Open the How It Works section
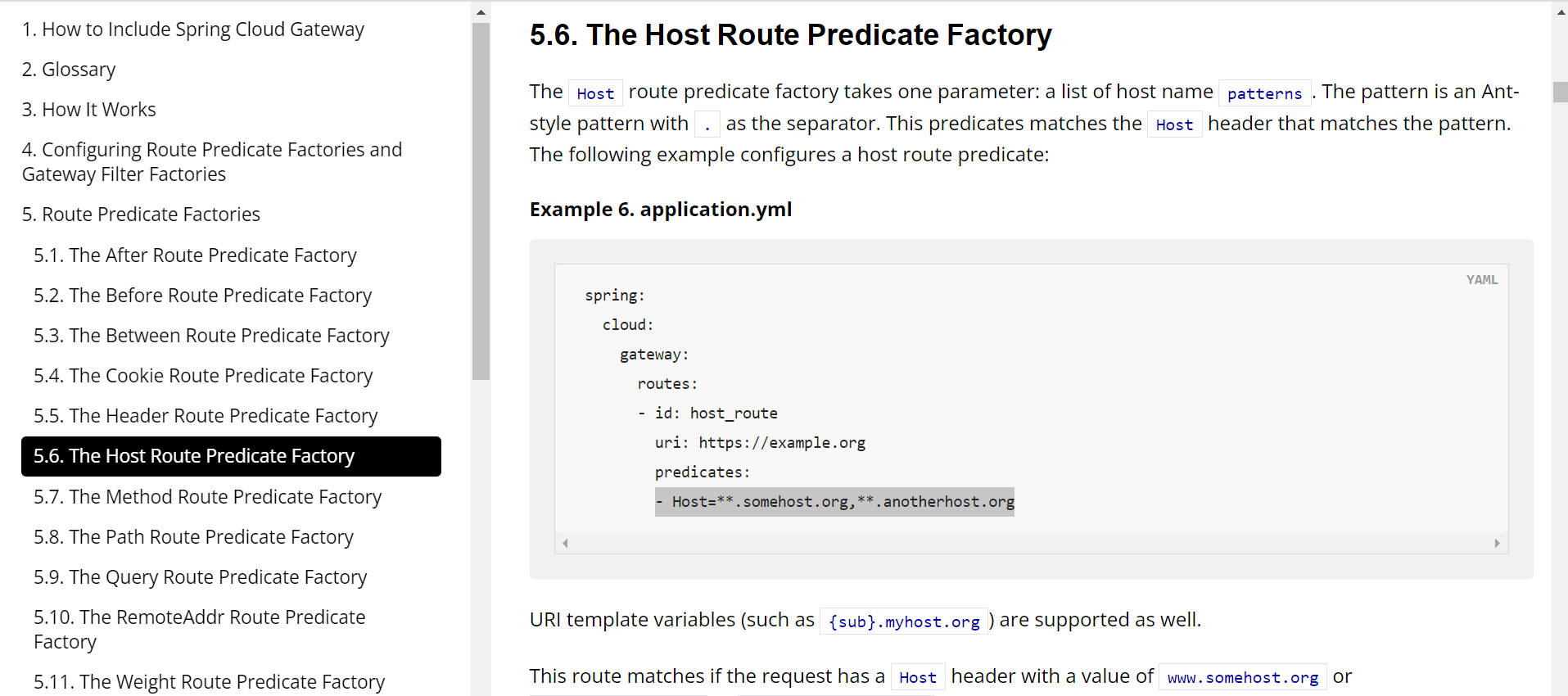The image size is (1568, 696). [88, 110]
